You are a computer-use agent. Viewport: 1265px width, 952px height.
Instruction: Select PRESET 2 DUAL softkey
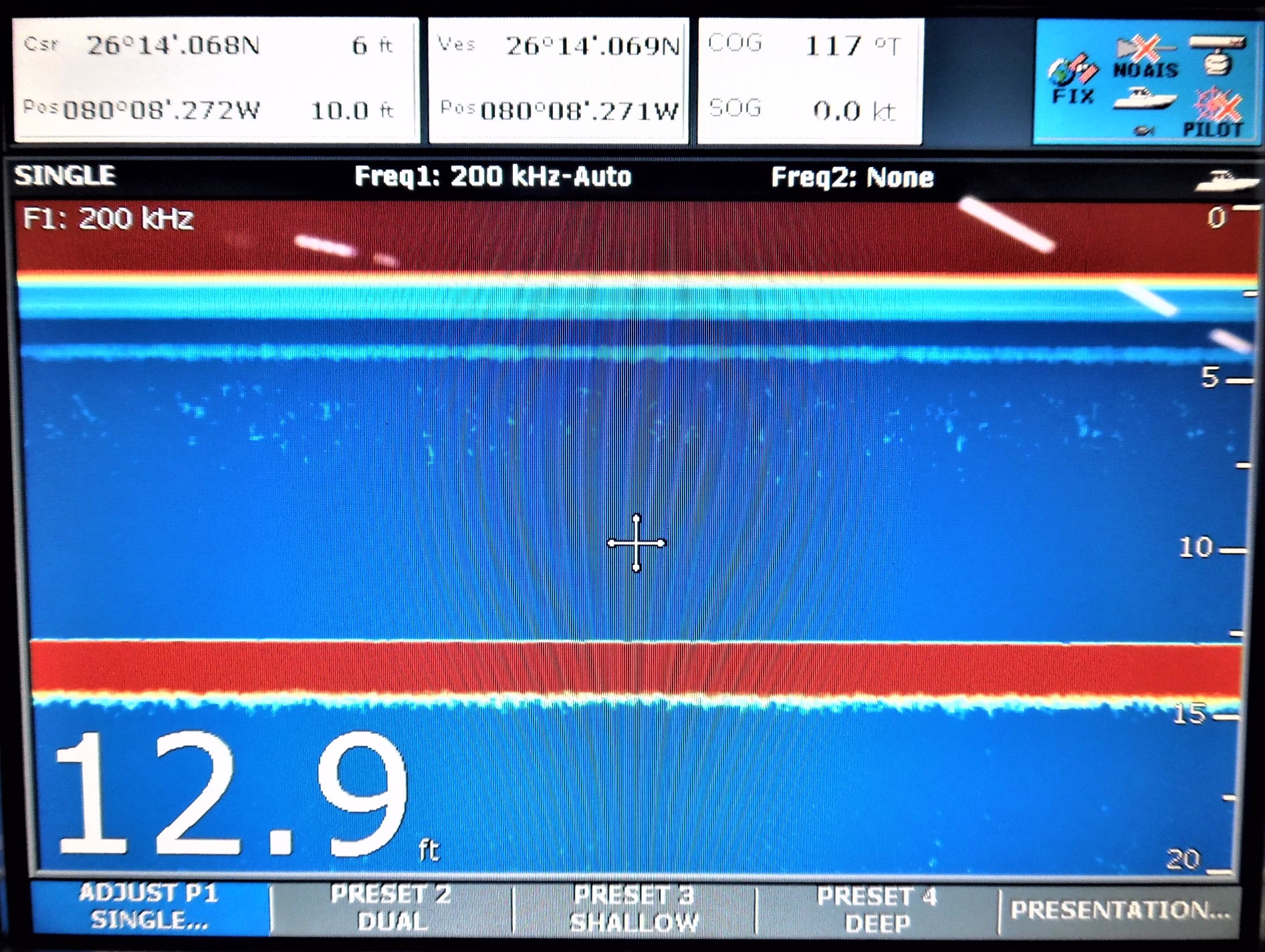tap(392, 908)
